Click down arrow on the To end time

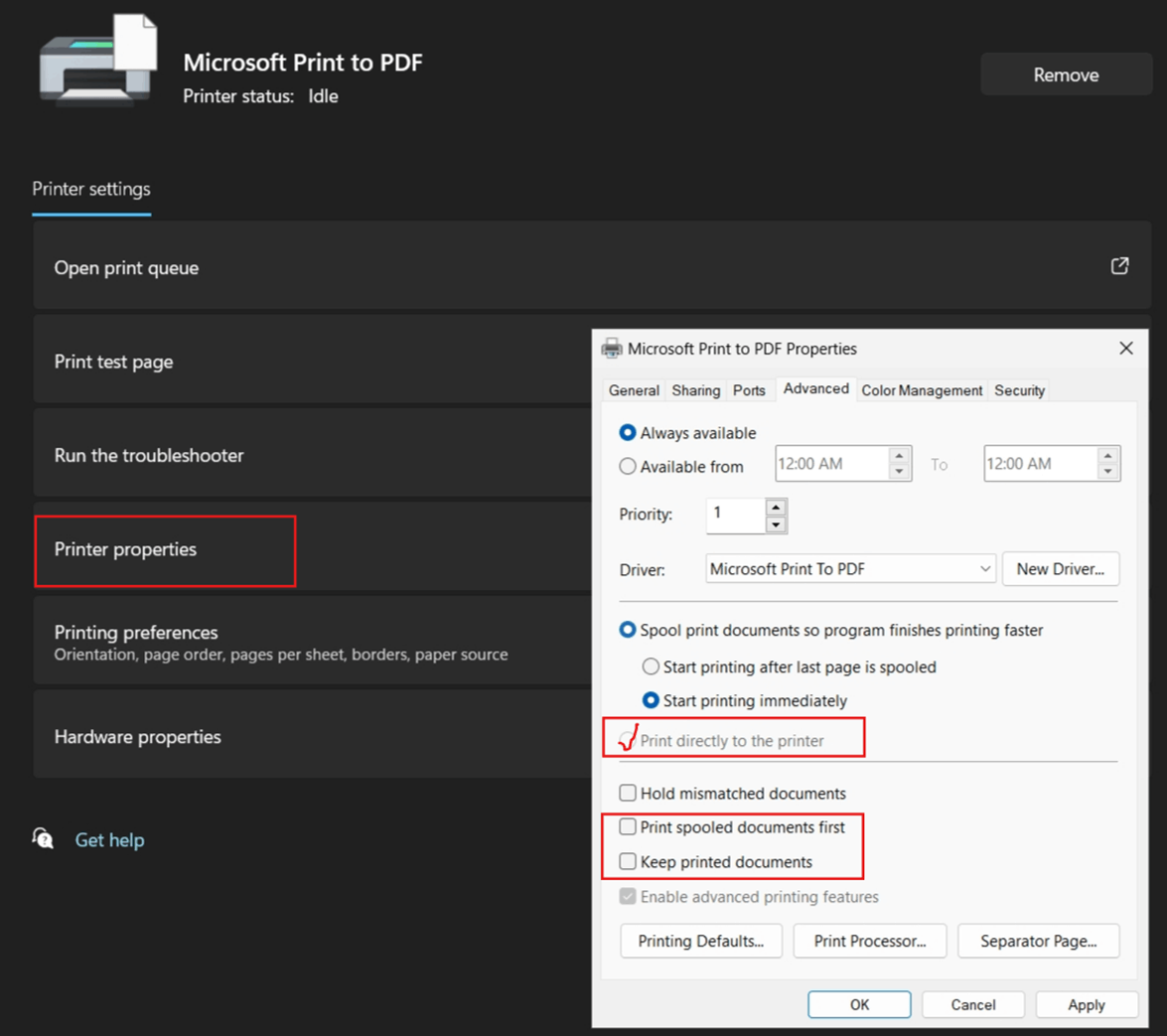click(x=1107, y=471)
